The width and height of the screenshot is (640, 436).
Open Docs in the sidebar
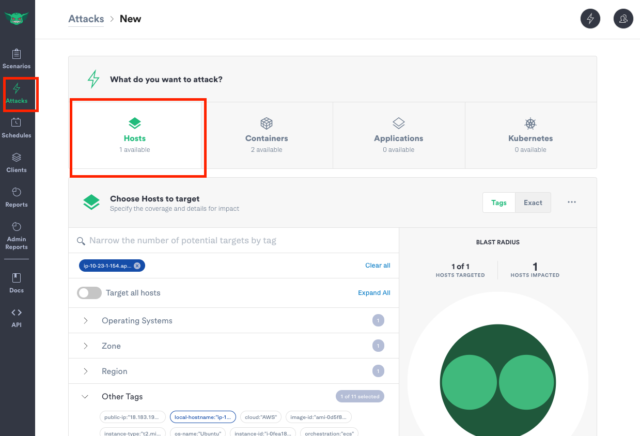pyautogui.click(x=16, y=283)
